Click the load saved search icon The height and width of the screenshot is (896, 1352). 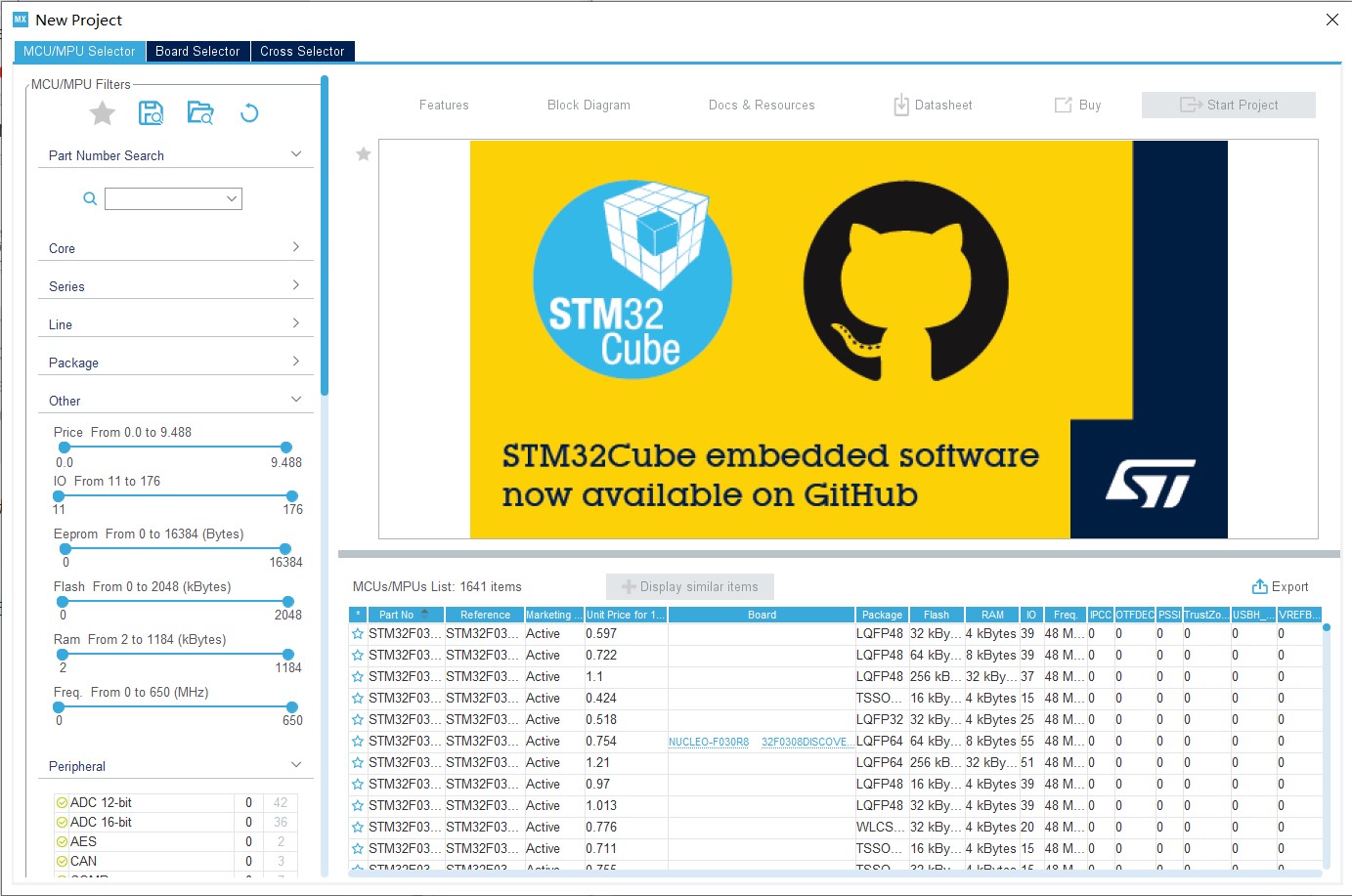200,113
